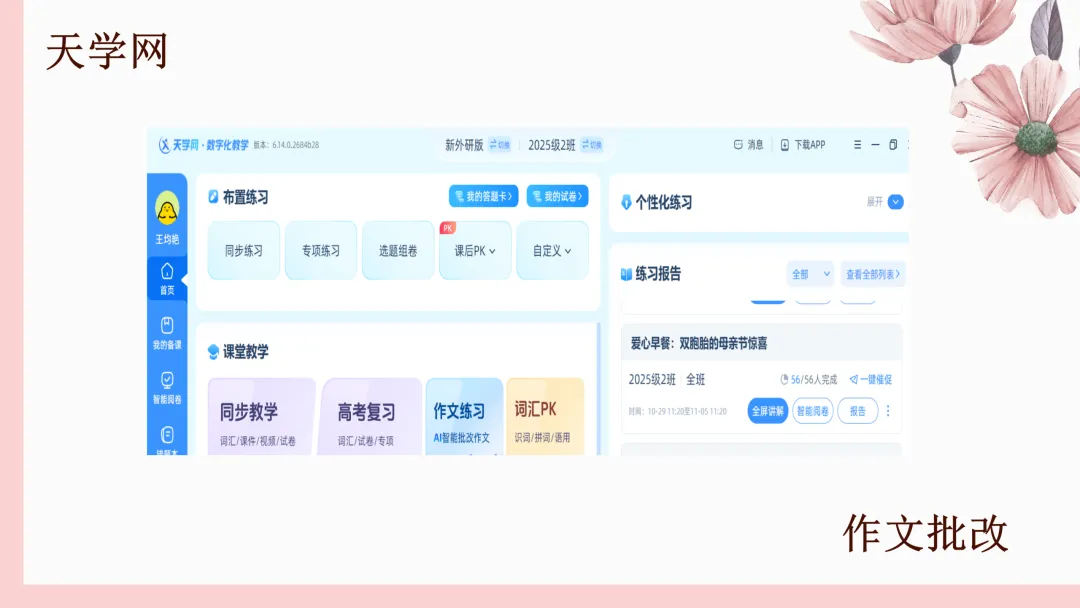Screen dimensions: 1080x608
Task: Open the report card's more options dots
Action: tap(889, 411)
